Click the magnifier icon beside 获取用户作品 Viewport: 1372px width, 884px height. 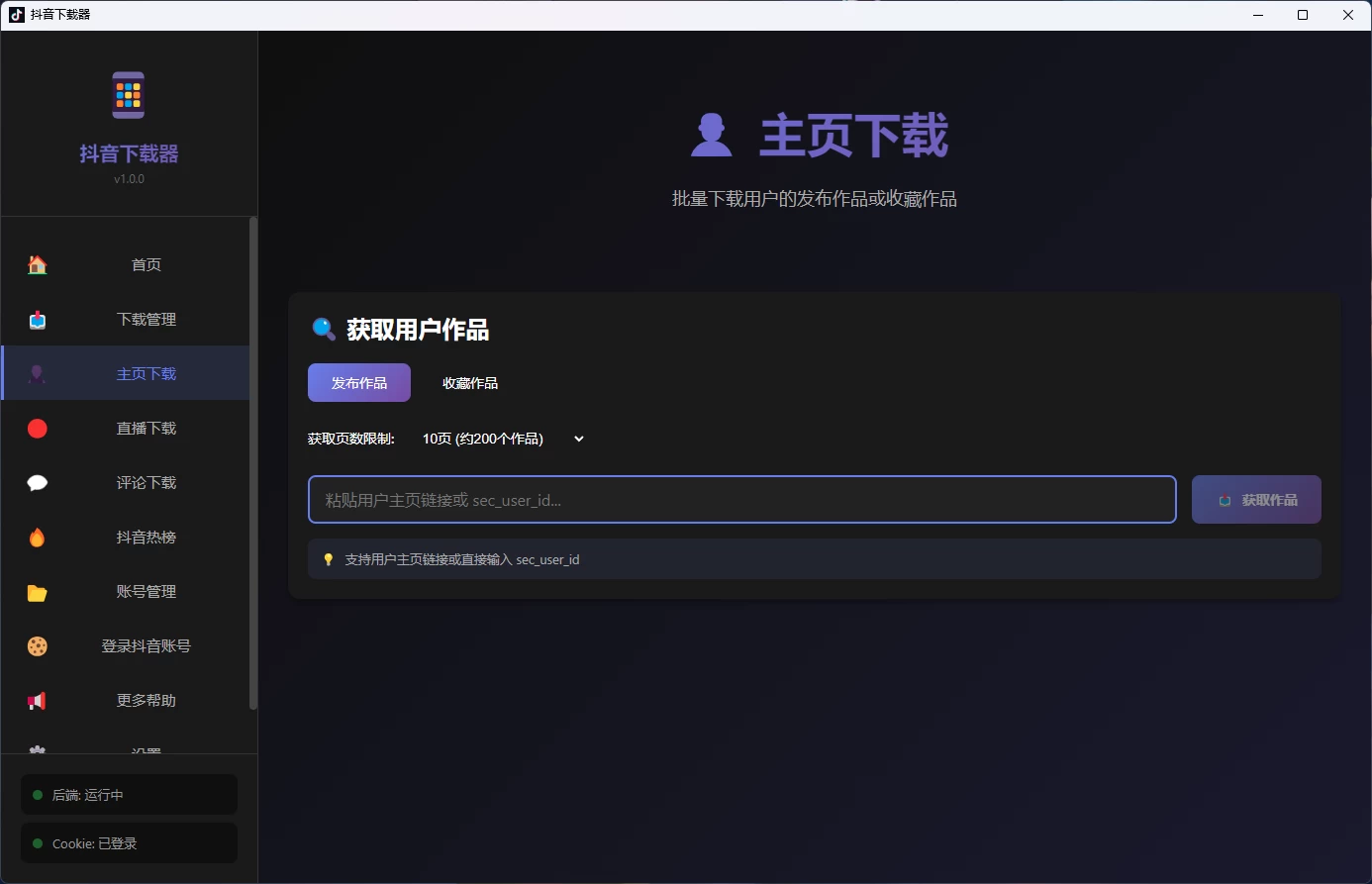324,329
